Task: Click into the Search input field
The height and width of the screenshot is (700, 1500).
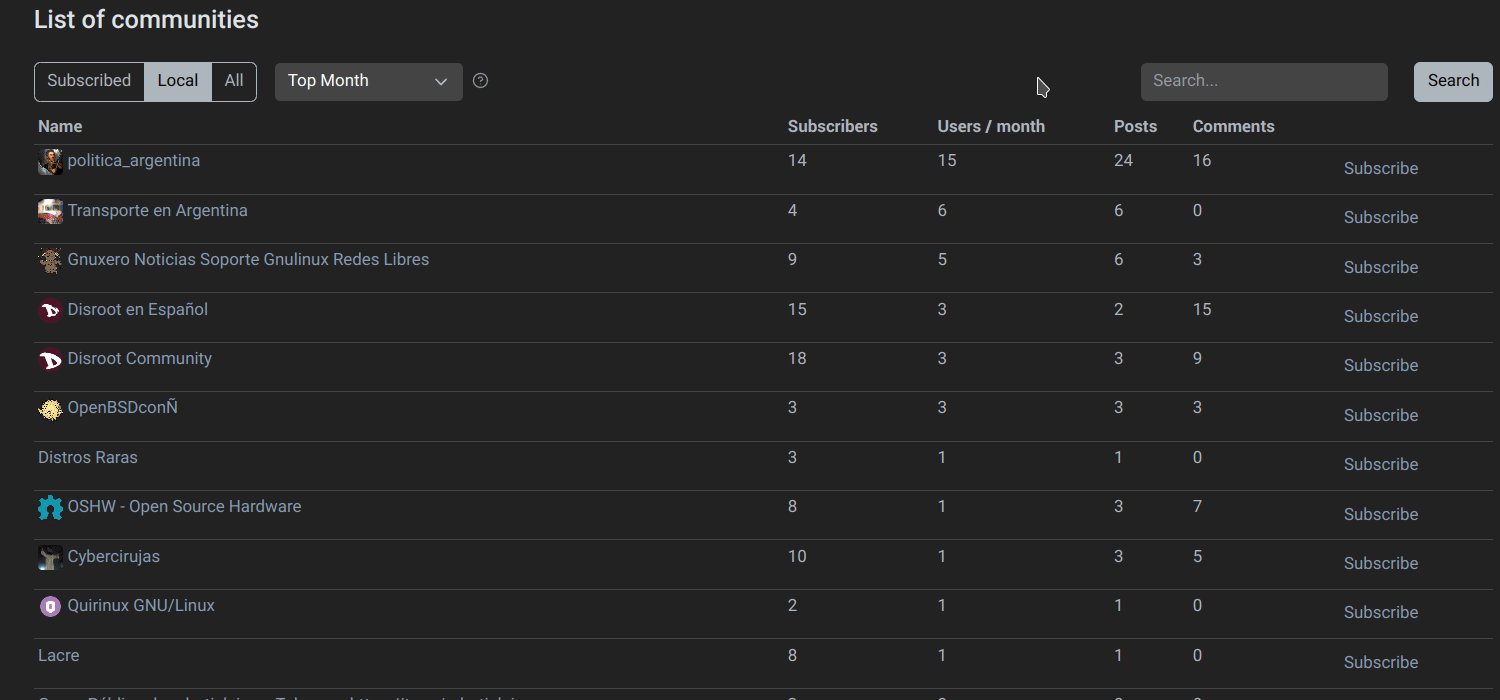Action: [1263, 82]
